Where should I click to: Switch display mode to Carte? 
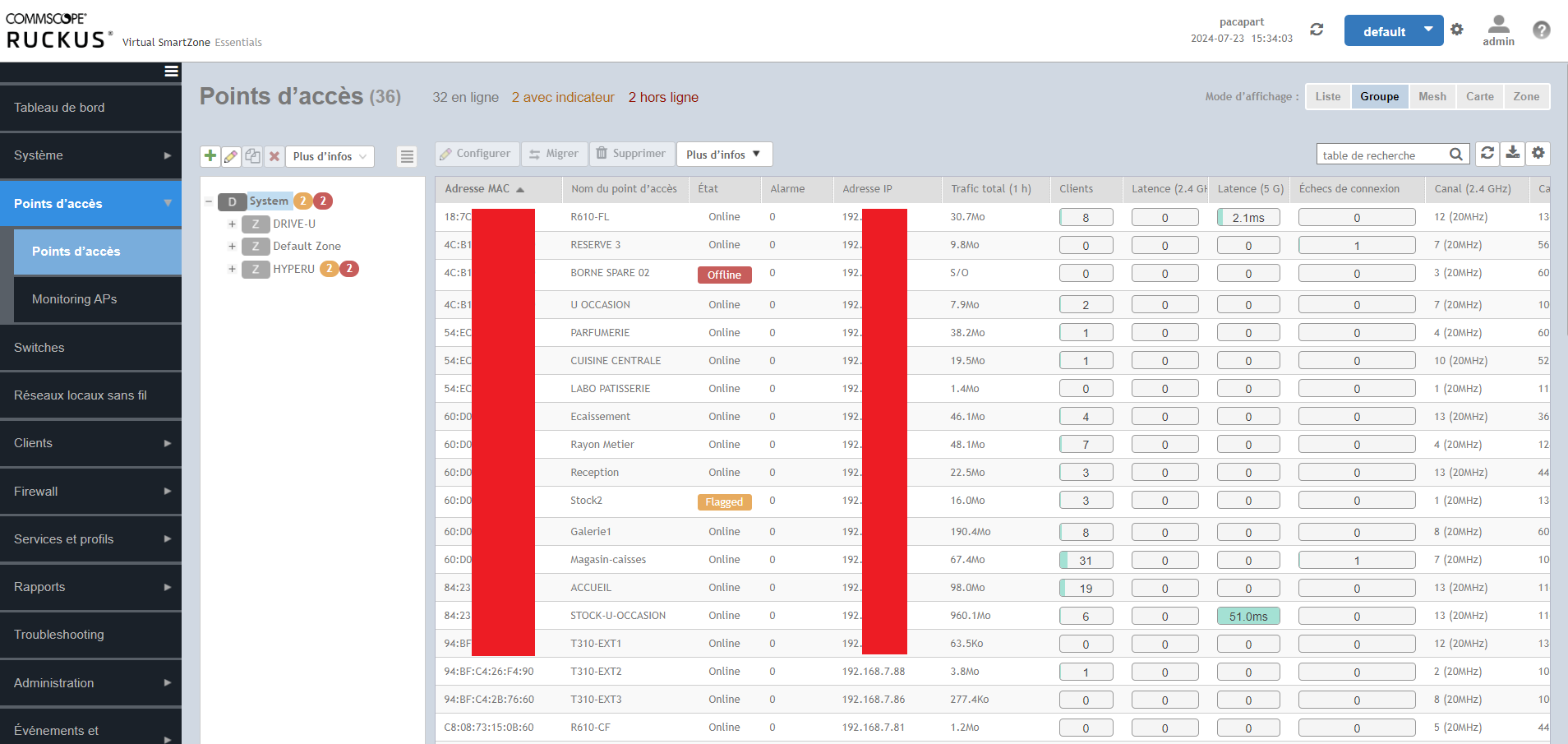1479,97
